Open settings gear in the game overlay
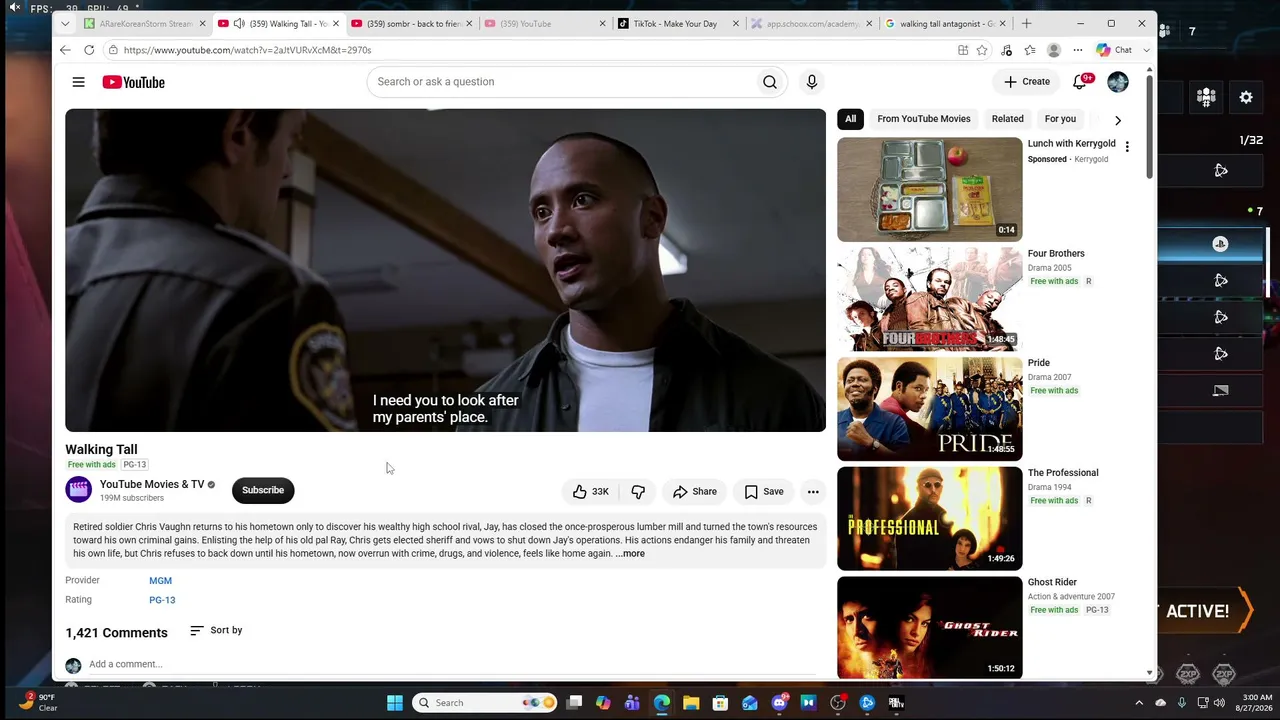Viewport: 1280px width, 720px height. pos(1246,97)
